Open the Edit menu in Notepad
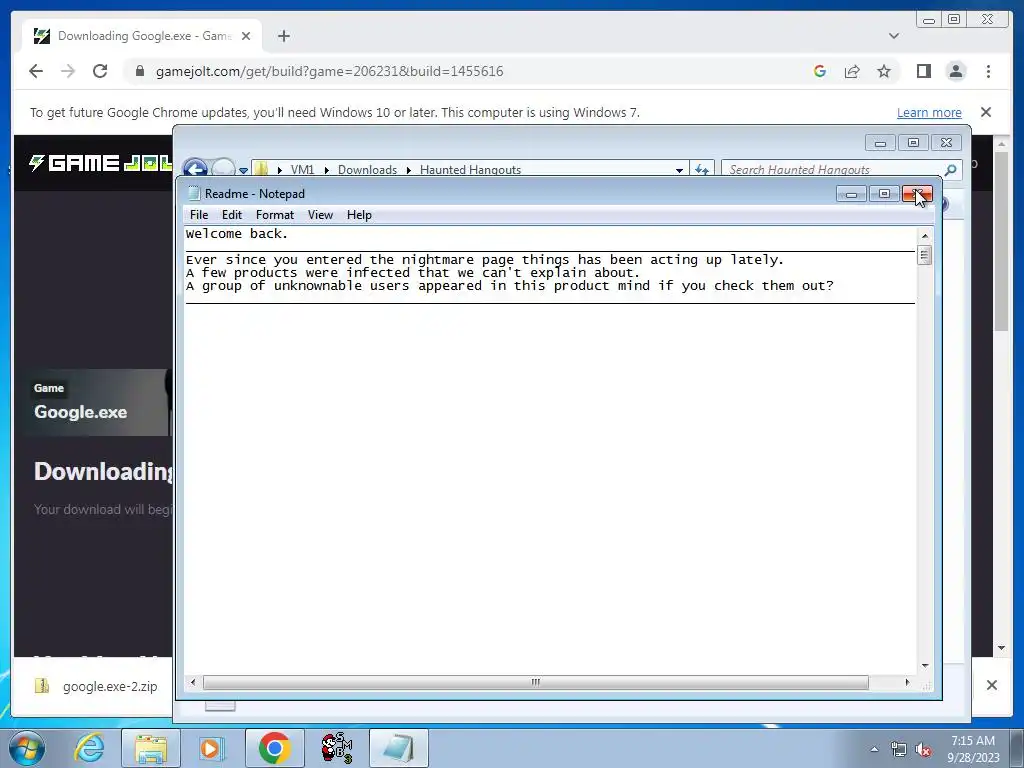 click(x=231, y=215)
